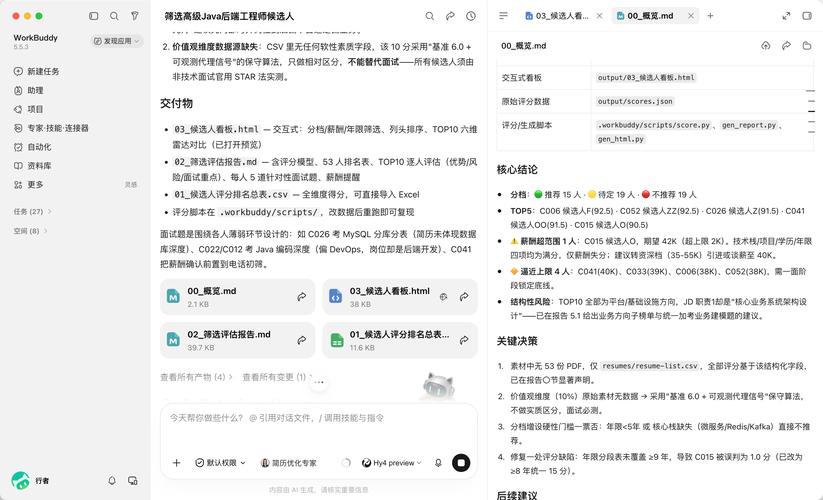
Task: Share the conversation via header arrow
Action: [x=450, y=16]
